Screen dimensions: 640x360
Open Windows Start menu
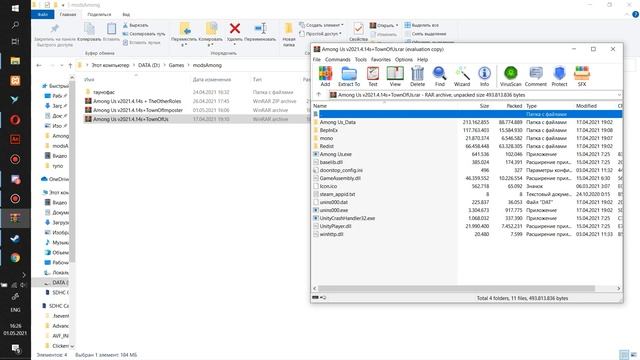pos(15,8)
